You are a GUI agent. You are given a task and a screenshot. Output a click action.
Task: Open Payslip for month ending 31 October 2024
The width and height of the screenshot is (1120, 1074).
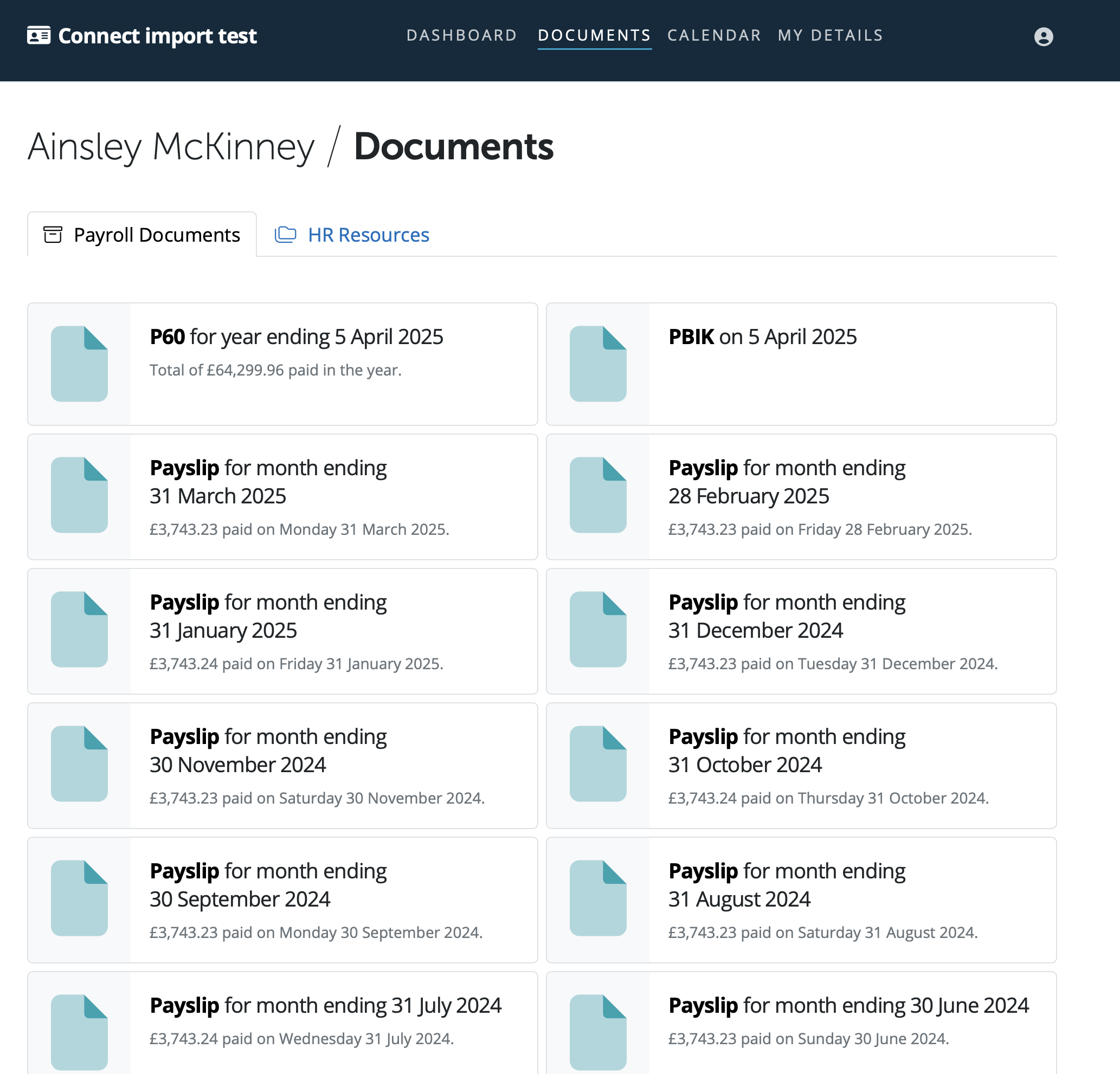pyautogui.click(x=786, y=750)
